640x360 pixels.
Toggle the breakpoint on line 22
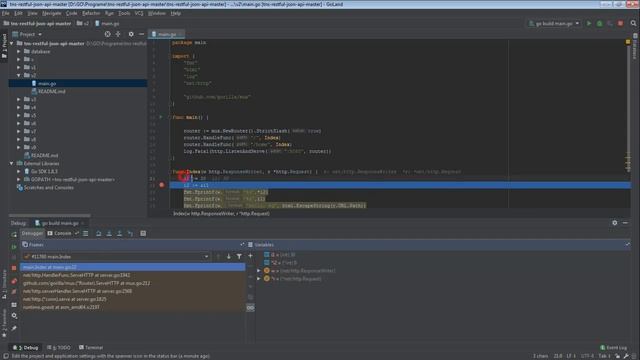pos(162,185)
